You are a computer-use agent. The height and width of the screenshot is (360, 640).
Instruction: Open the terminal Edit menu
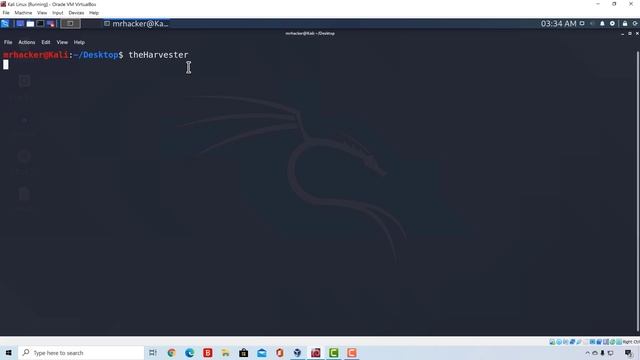point(46,42)
